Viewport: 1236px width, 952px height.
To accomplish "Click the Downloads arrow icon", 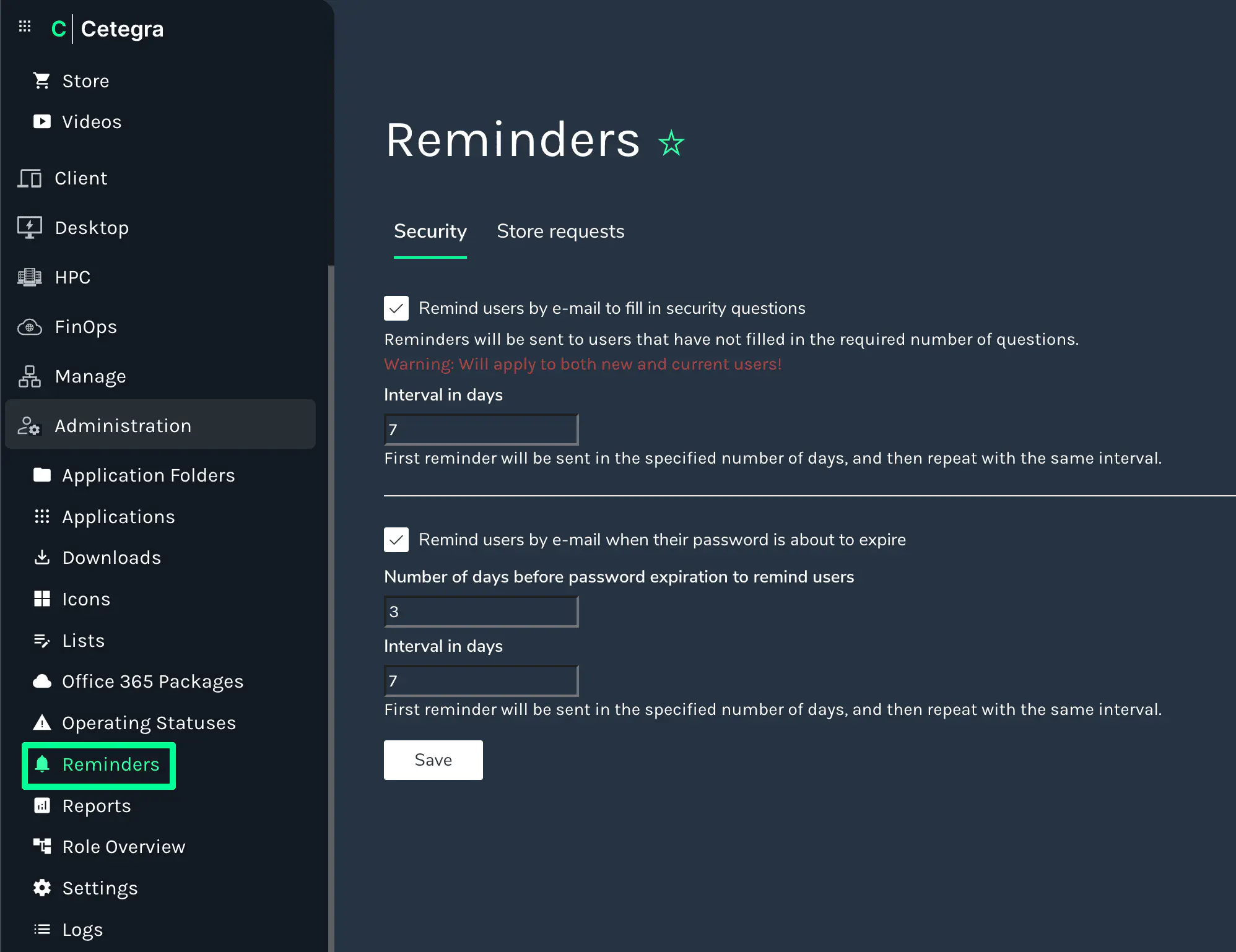I will pyautogui.click(x=41, y=558).
